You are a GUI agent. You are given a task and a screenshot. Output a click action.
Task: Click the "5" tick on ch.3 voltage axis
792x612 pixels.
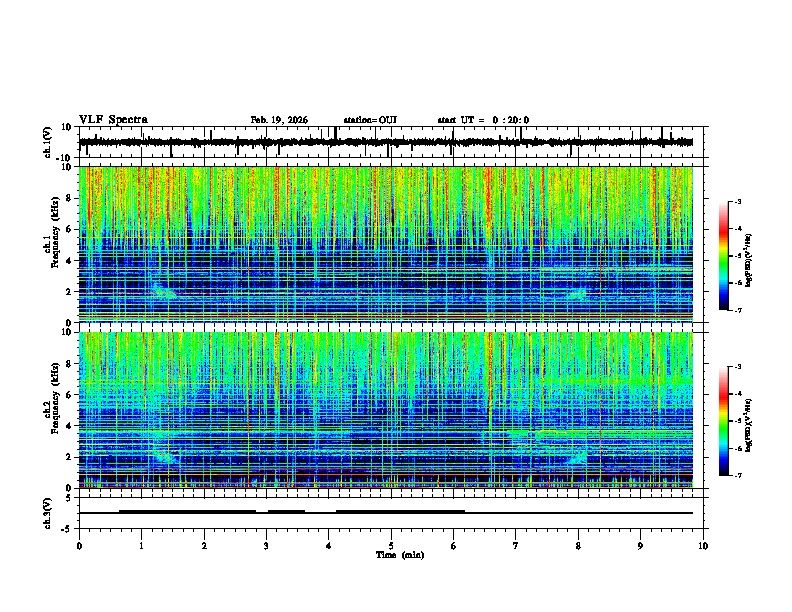click(x=69, y=498)
